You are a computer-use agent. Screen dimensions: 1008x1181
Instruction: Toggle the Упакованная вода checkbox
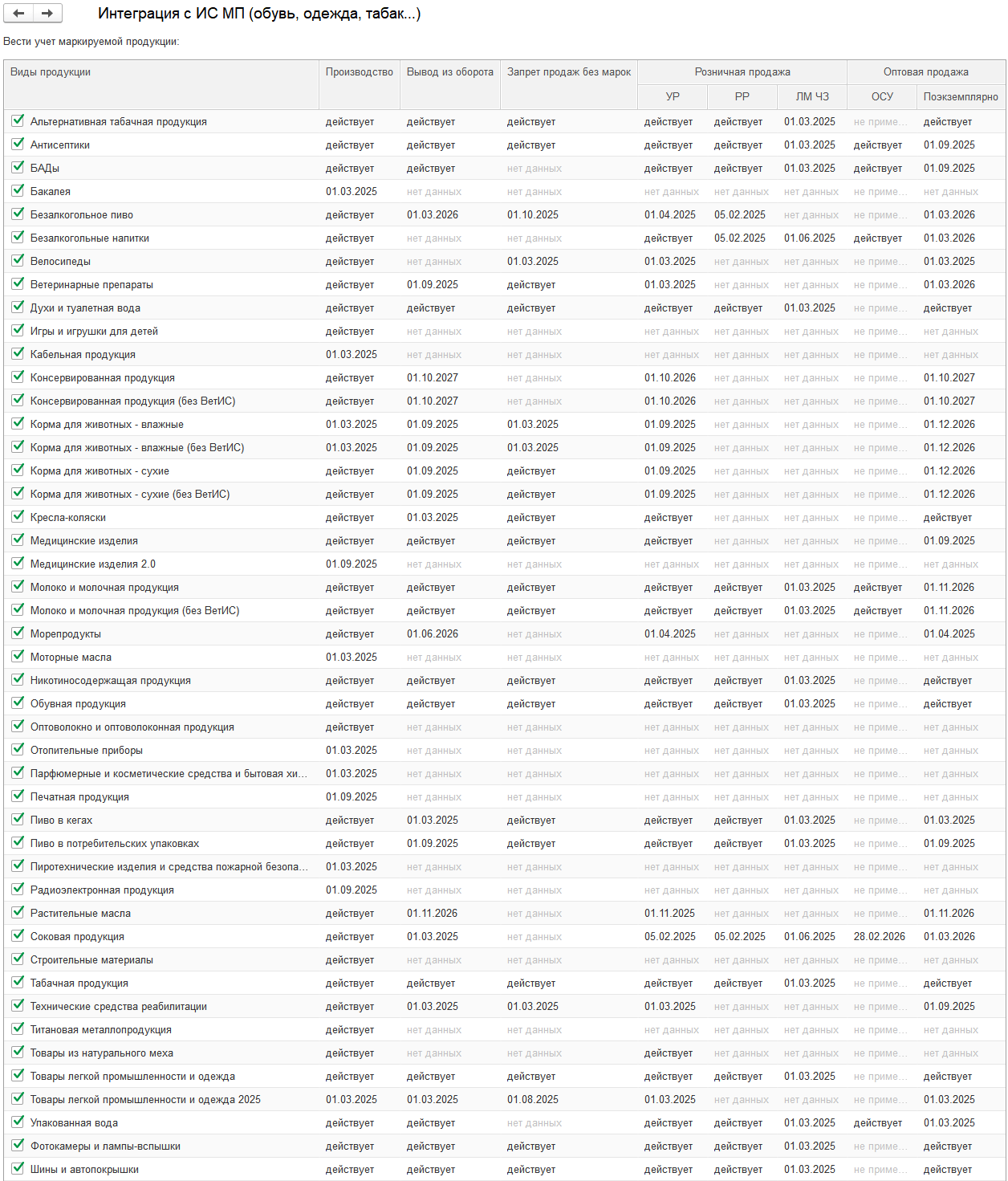tap(18, 1122)
